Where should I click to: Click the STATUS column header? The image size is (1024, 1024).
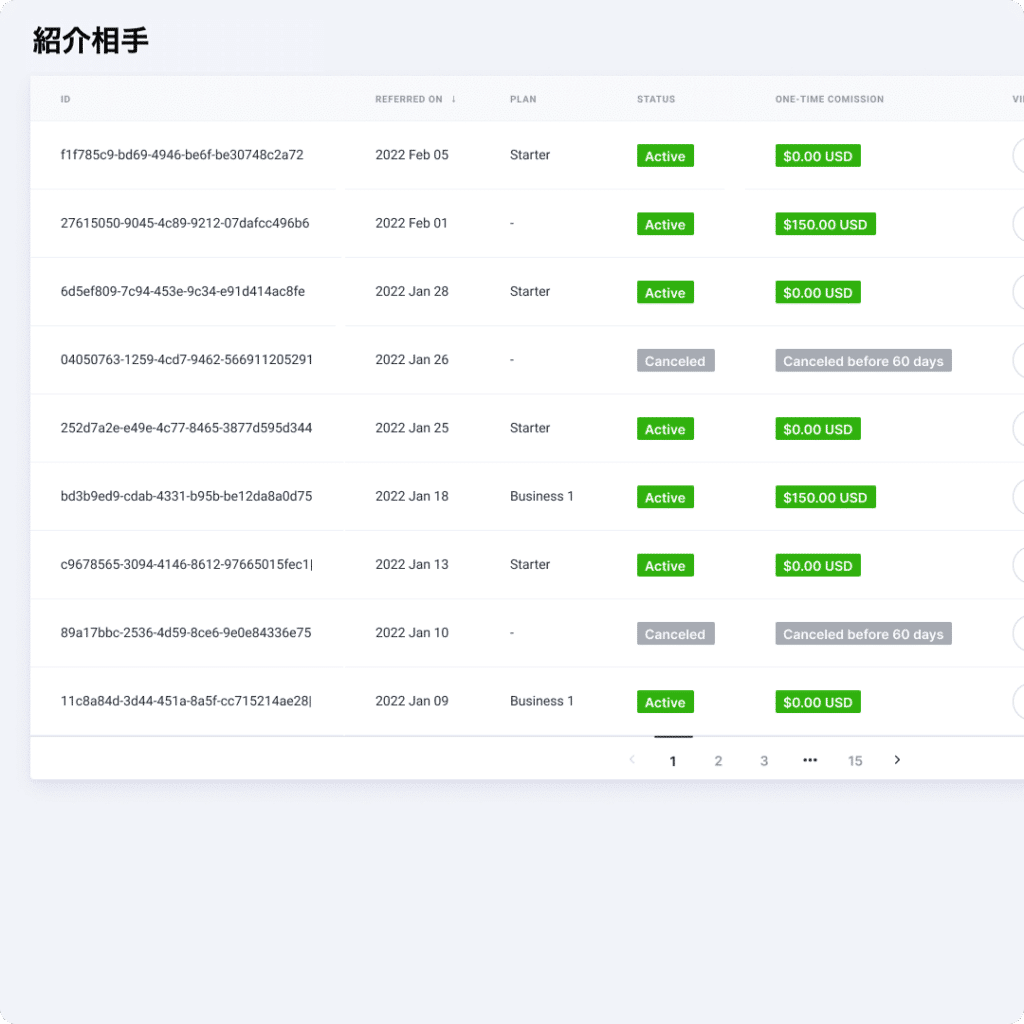point(656,99)
